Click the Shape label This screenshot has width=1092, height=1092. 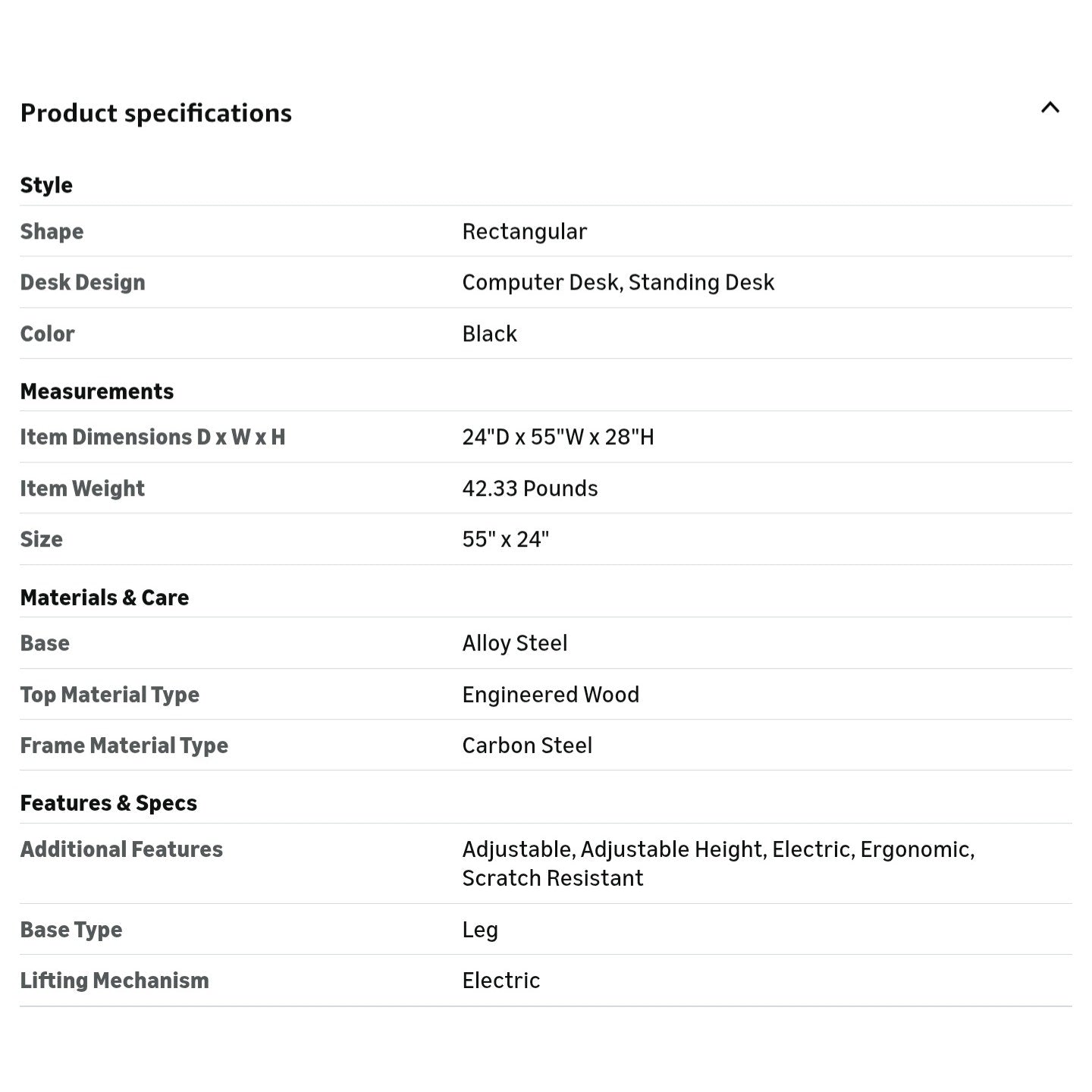click(x=52, y=231)
